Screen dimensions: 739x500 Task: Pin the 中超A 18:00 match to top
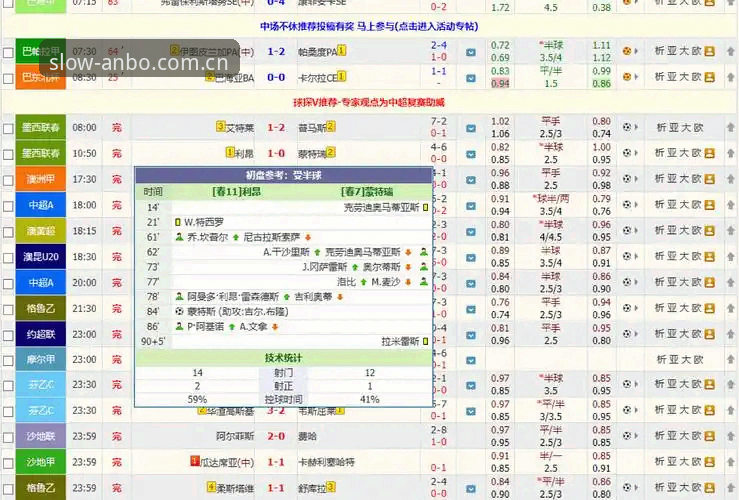click(x=731, y=205)
